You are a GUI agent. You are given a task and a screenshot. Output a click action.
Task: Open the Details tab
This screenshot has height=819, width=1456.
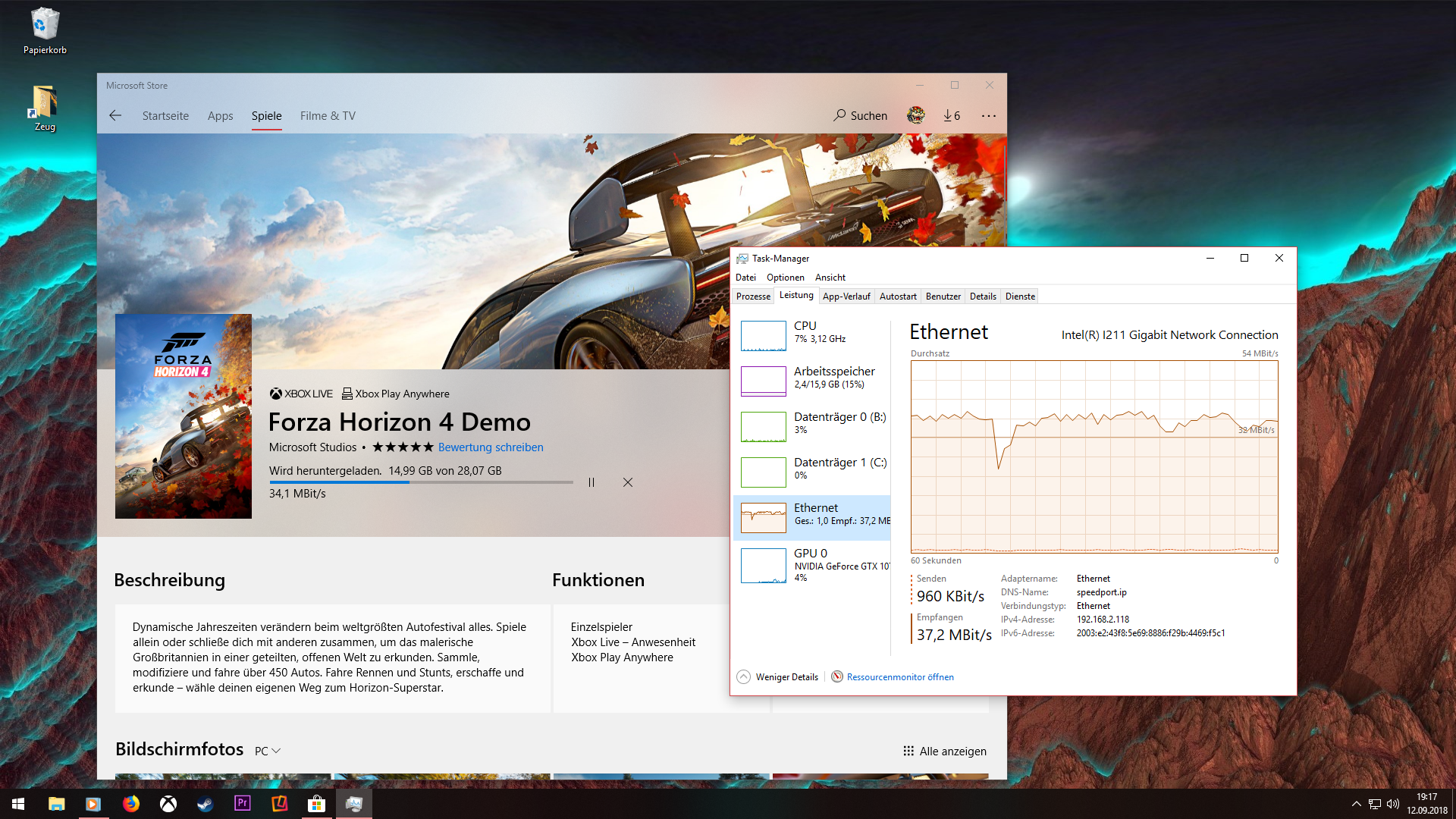[x=983, y=297]
